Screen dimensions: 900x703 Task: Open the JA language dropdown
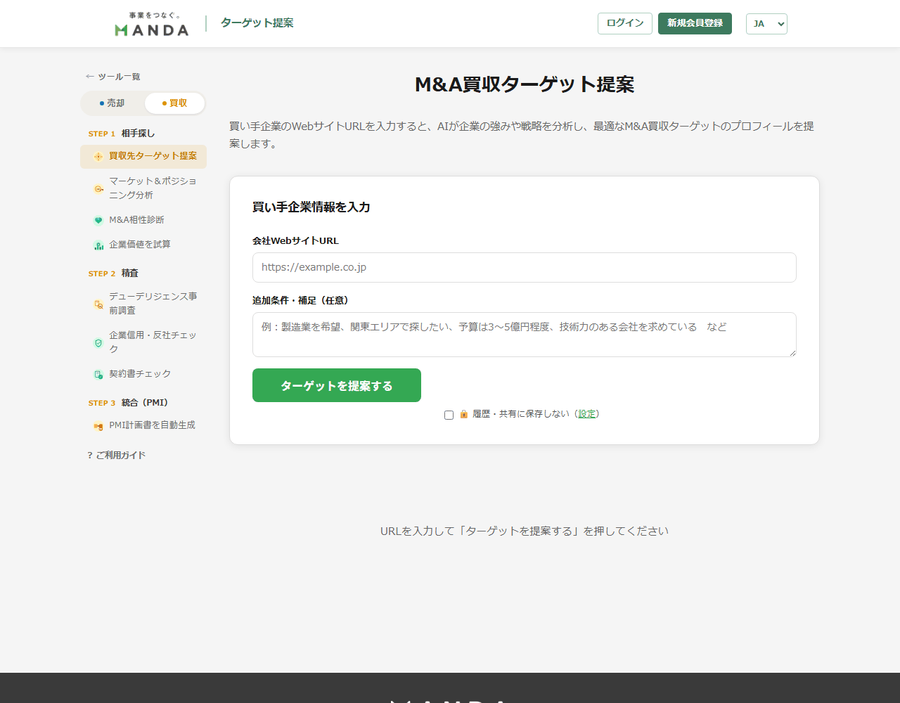(x=766, y=24)
